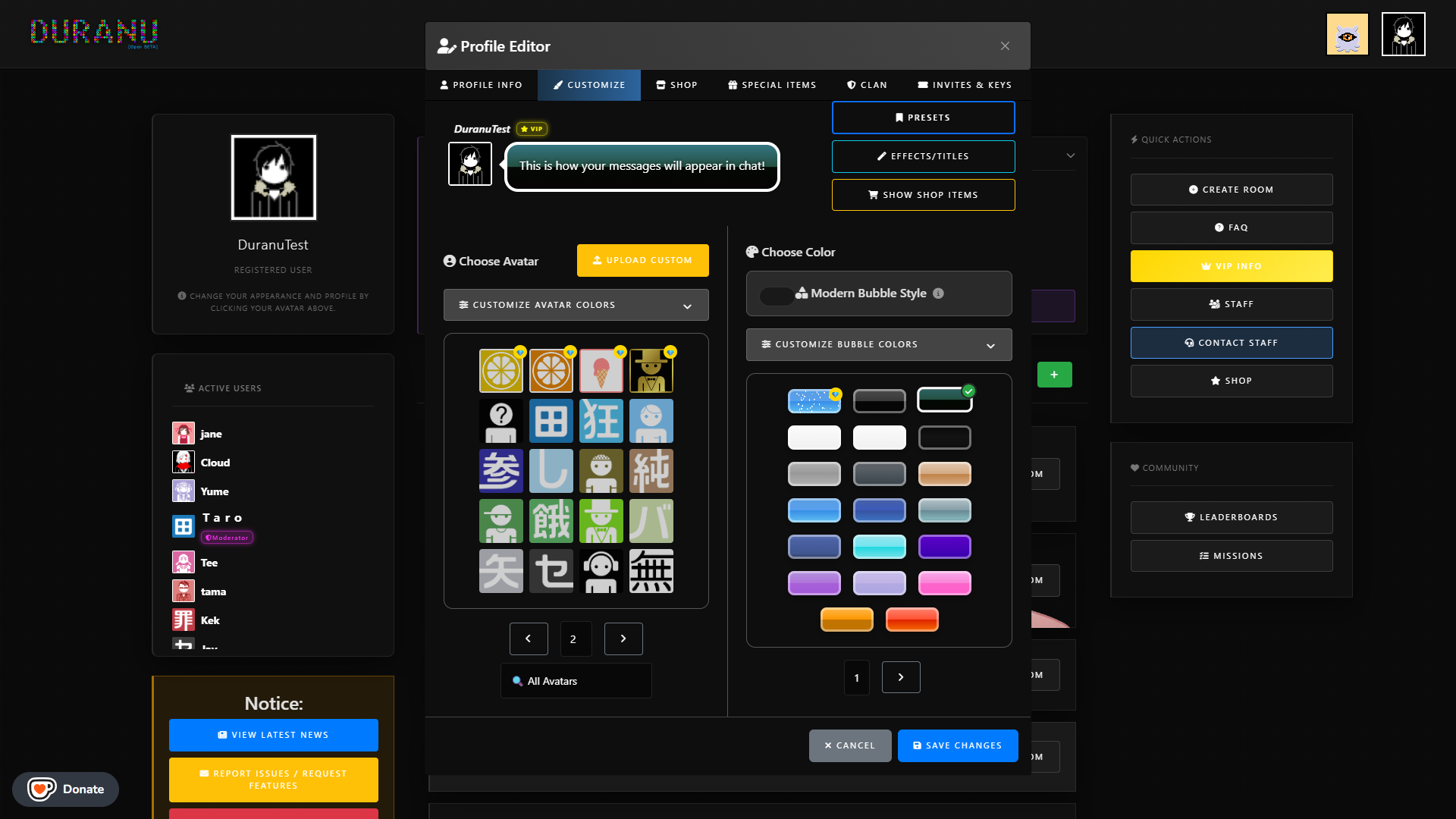The image size is (1456, 819).
Task: Click the green plus add button
Action: 1054,375
